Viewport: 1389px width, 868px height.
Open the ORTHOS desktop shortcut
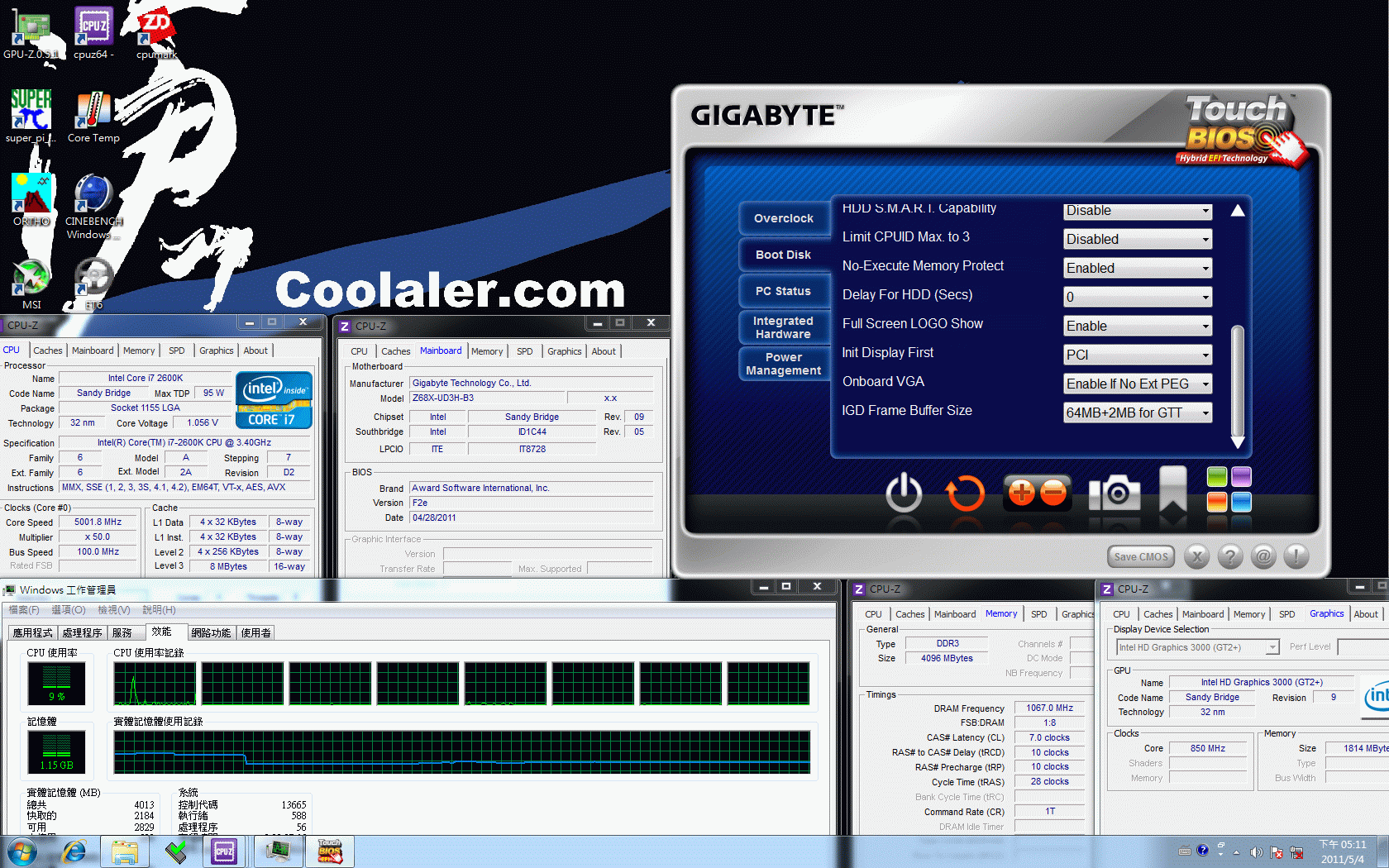[31, 200]
